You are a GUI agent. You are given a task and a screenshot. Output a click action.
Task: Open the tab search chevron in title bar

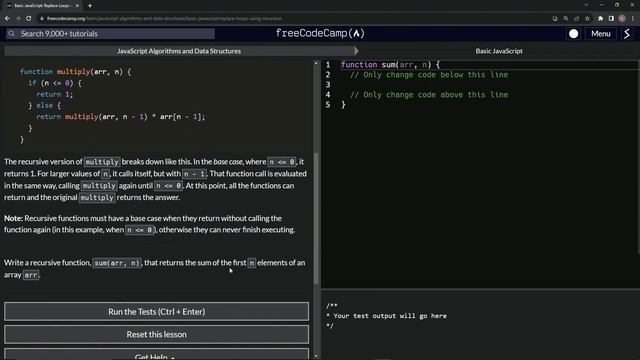point(586,5)
